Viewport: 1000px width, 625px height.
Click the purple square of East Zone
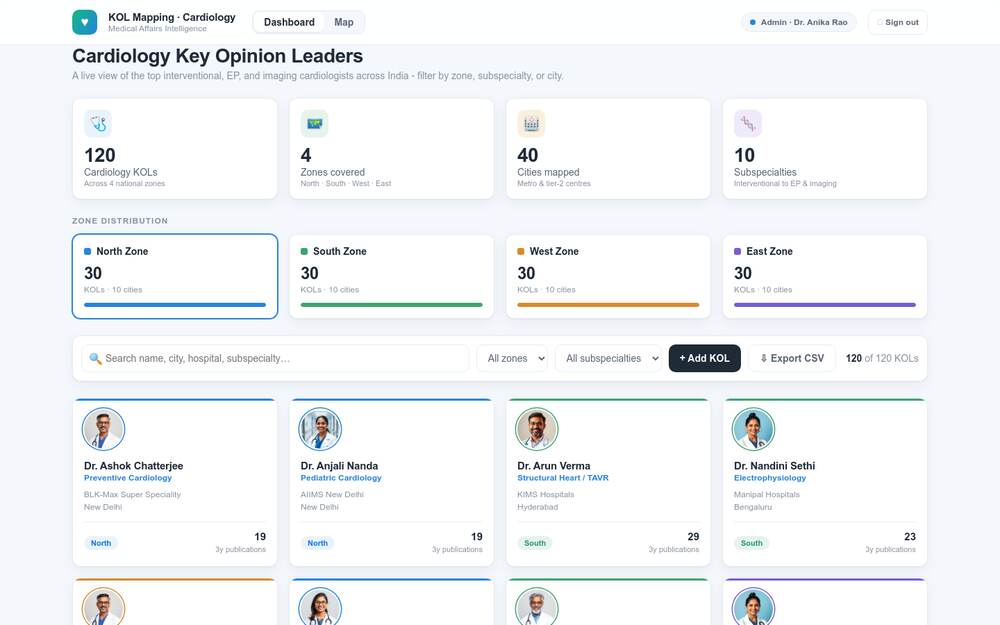pyautogui.click(x=737, y=251)
